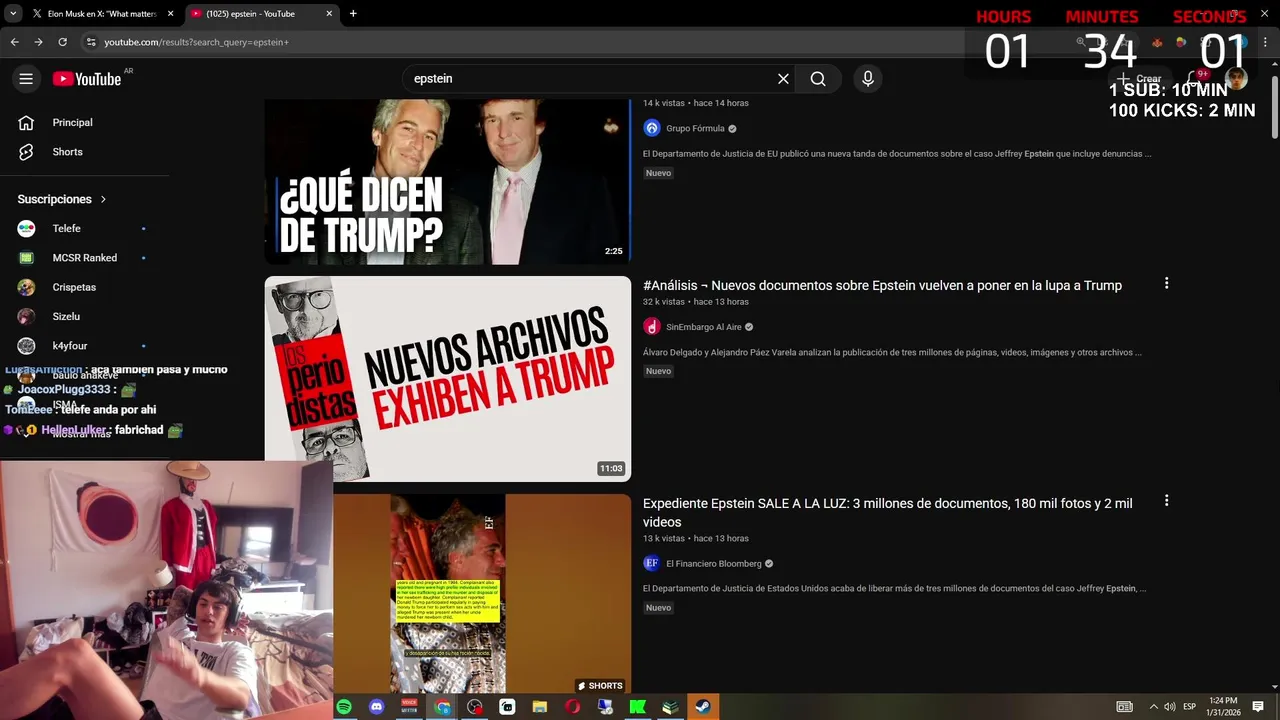The height and width of the screenshot is (720, 1280).
Task: Click the SinEmbargo Al Aire avatar
Action: tap(652, 327)
